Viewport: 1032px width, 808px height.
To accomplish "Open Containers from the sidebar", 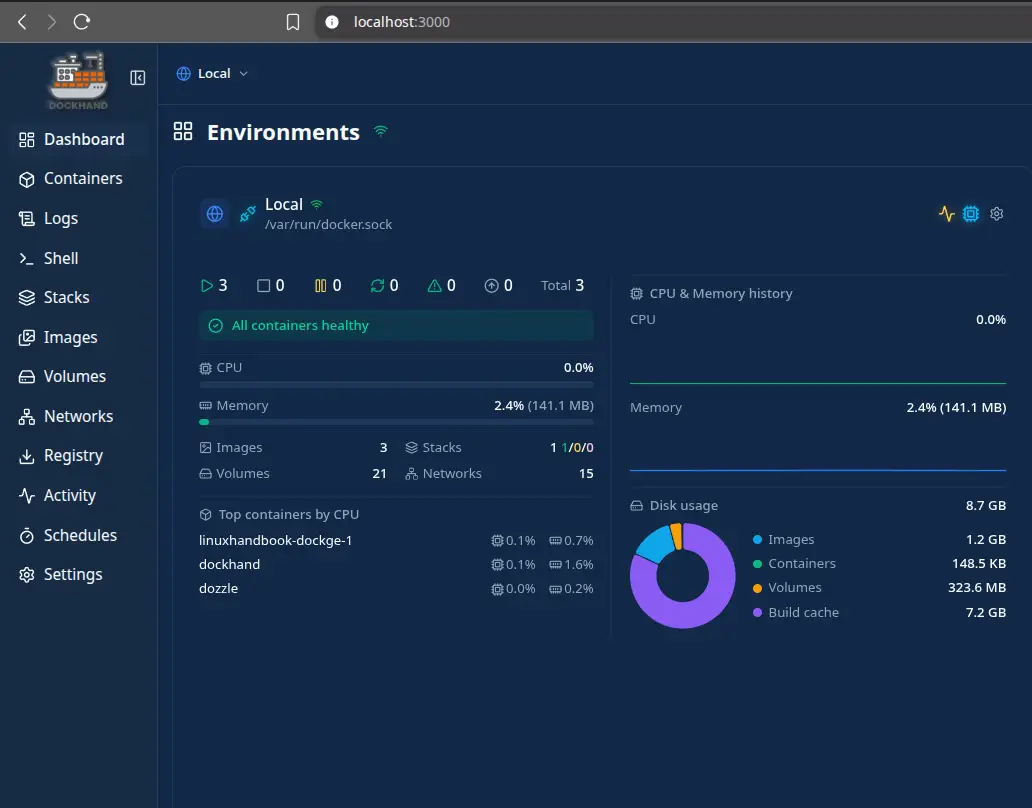I will (84, 179).
